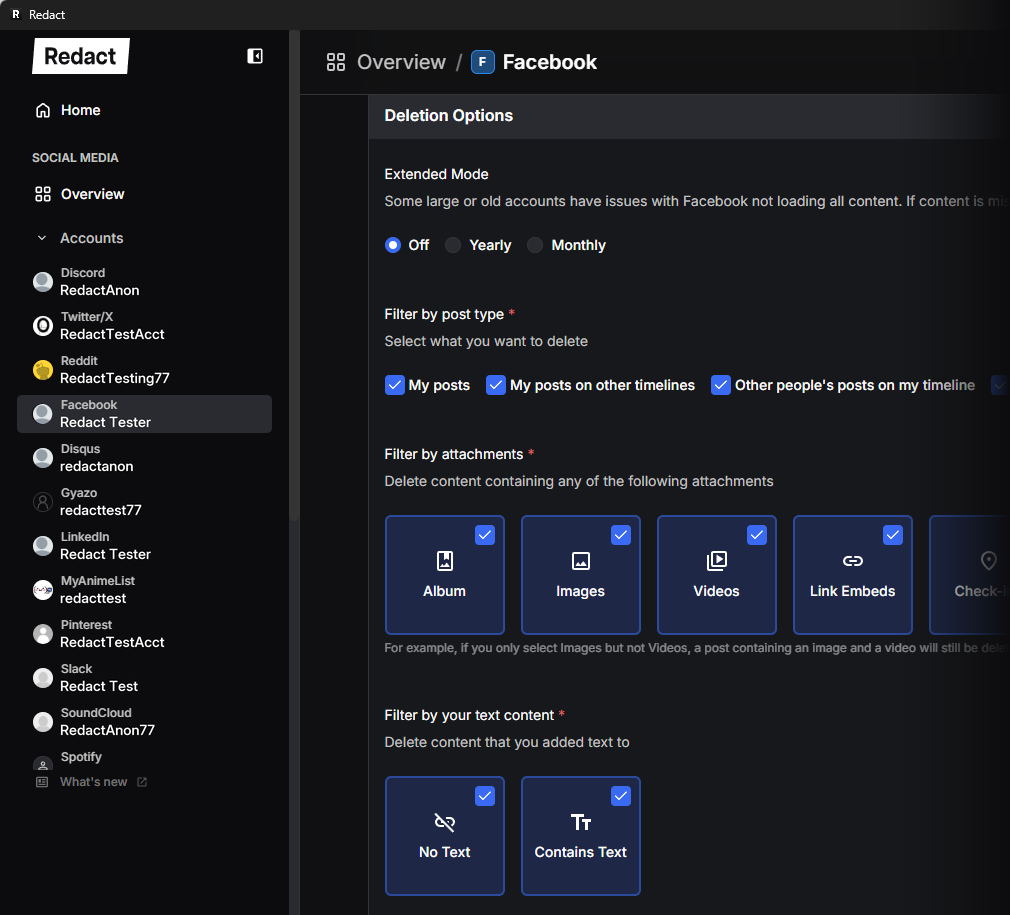
Task: Open What's new link
Action: 93,782
